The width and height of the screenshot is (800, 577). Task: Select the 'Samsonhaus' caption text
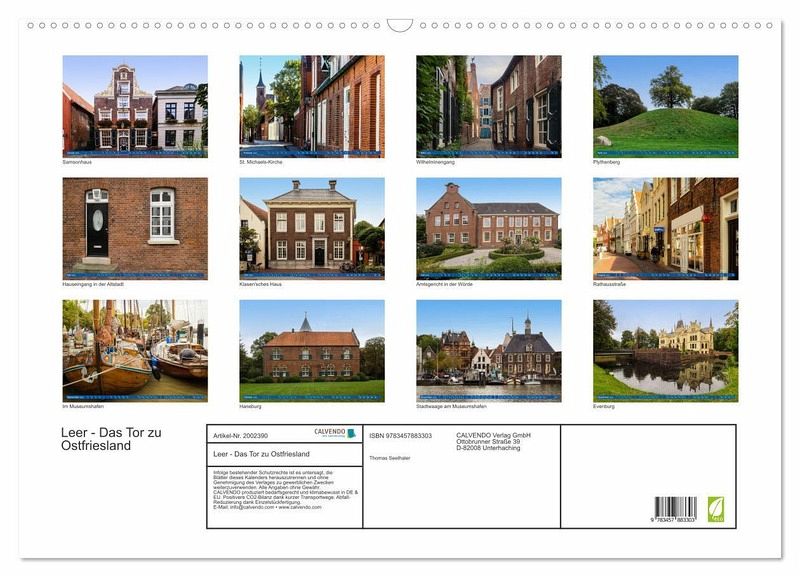point(77,162)
